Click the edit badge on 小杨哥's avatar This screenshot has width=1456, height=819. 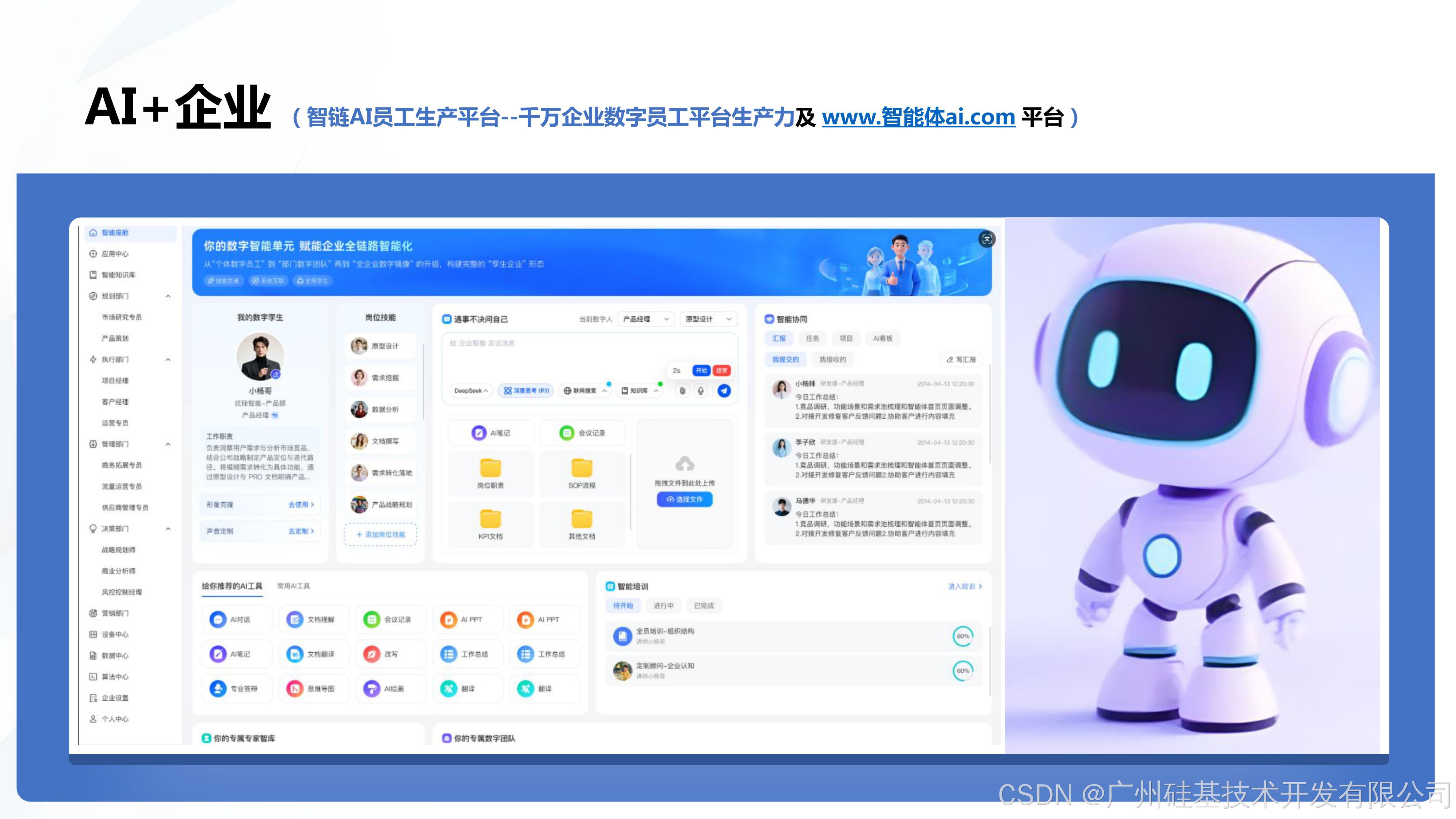click(x=275, y=373)
